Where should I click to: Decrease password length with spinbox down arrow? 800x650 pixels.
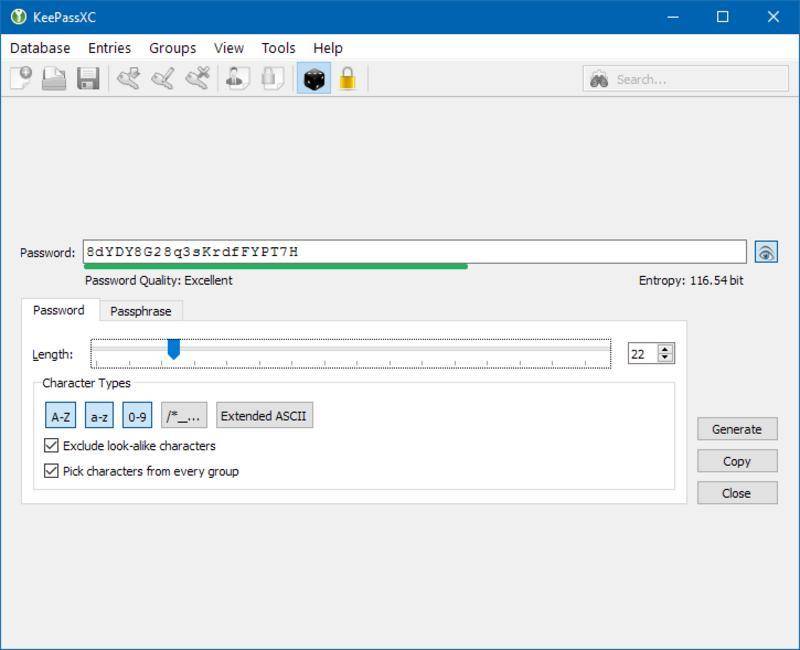pos(666,358)
